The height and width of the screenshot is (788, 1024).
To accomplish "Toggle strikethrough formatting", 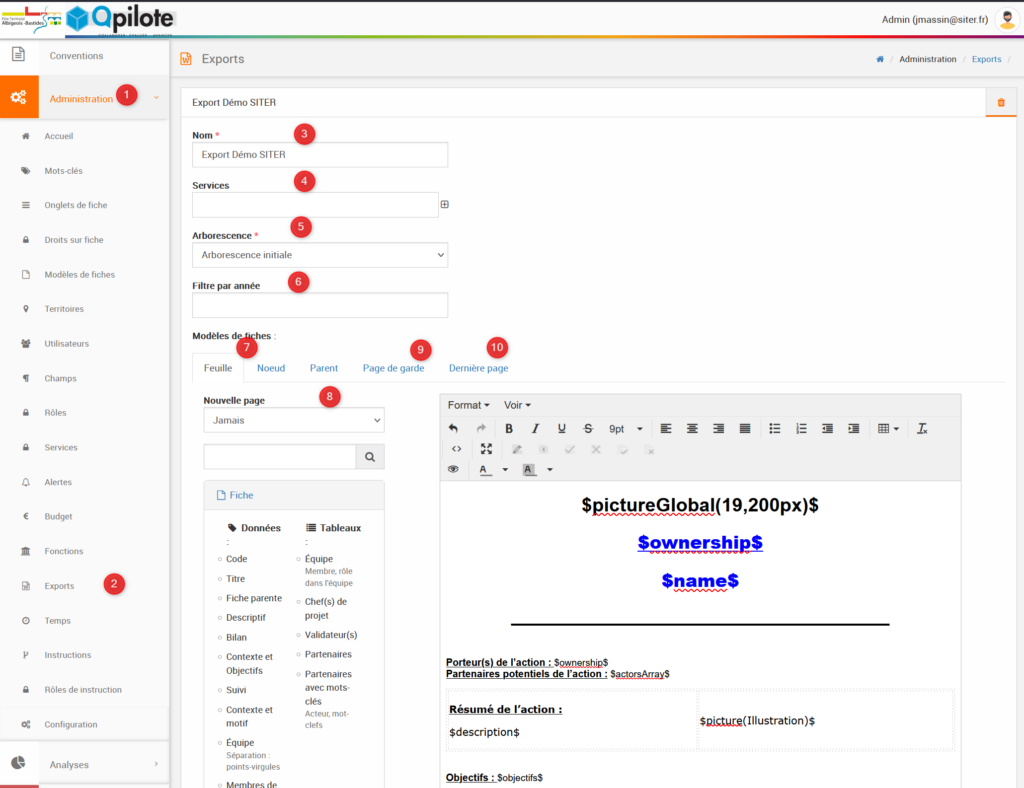I will [x=588, y=428].
